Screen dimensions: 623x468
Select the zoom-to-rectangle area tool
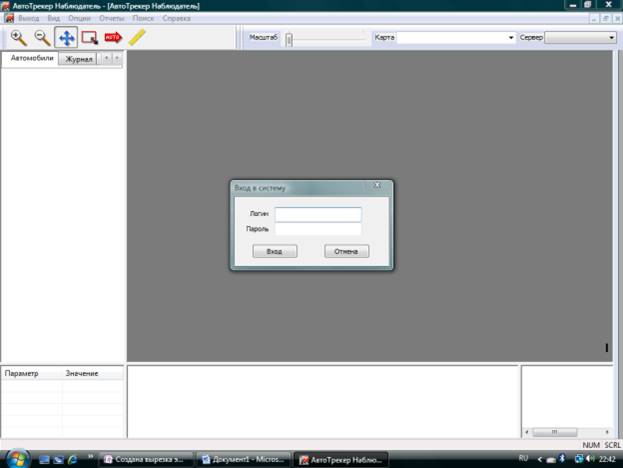click(x=89, y=38)
